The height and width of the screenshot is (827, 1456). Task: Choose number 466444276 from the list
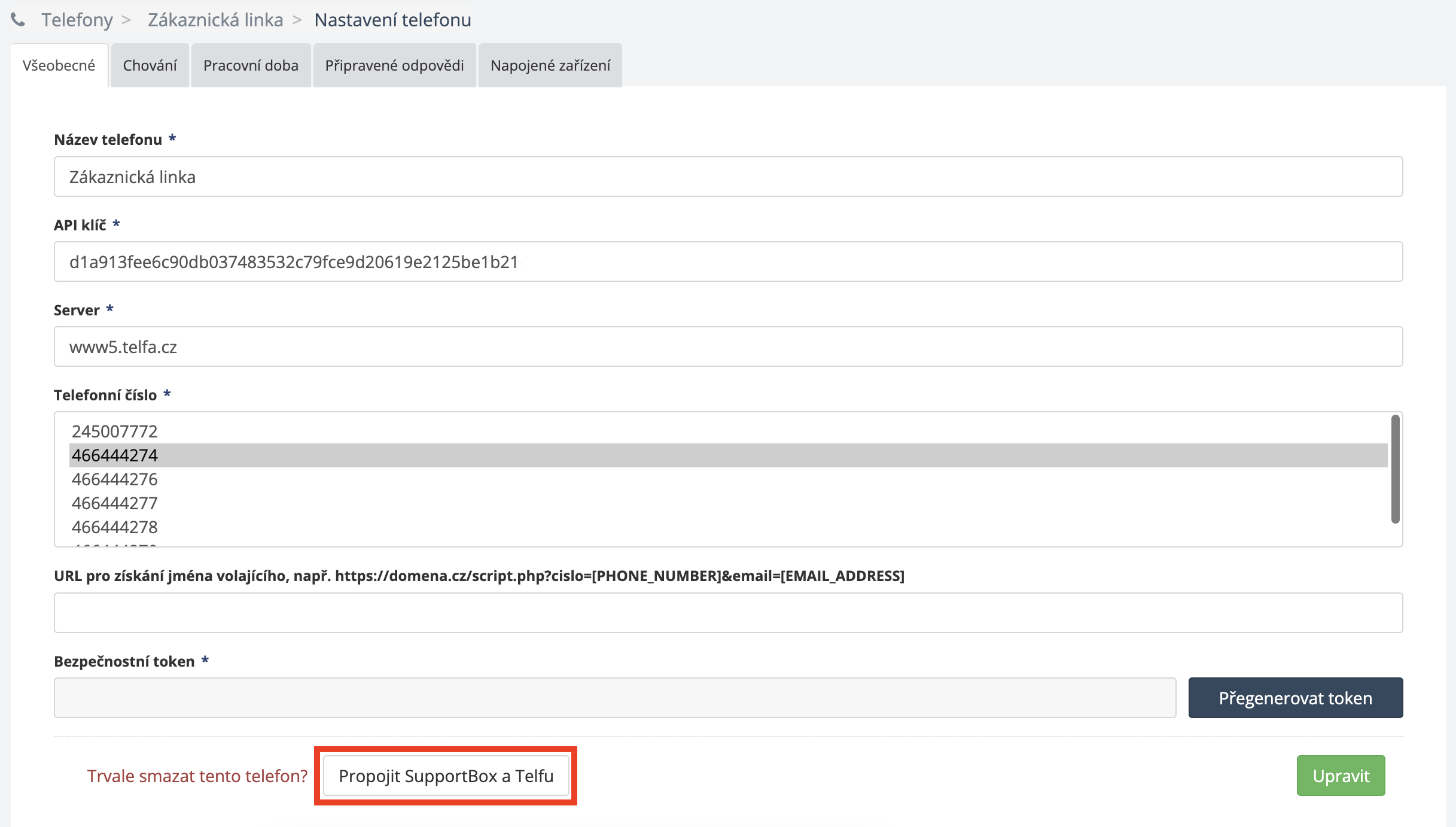[x=115, y=479]
